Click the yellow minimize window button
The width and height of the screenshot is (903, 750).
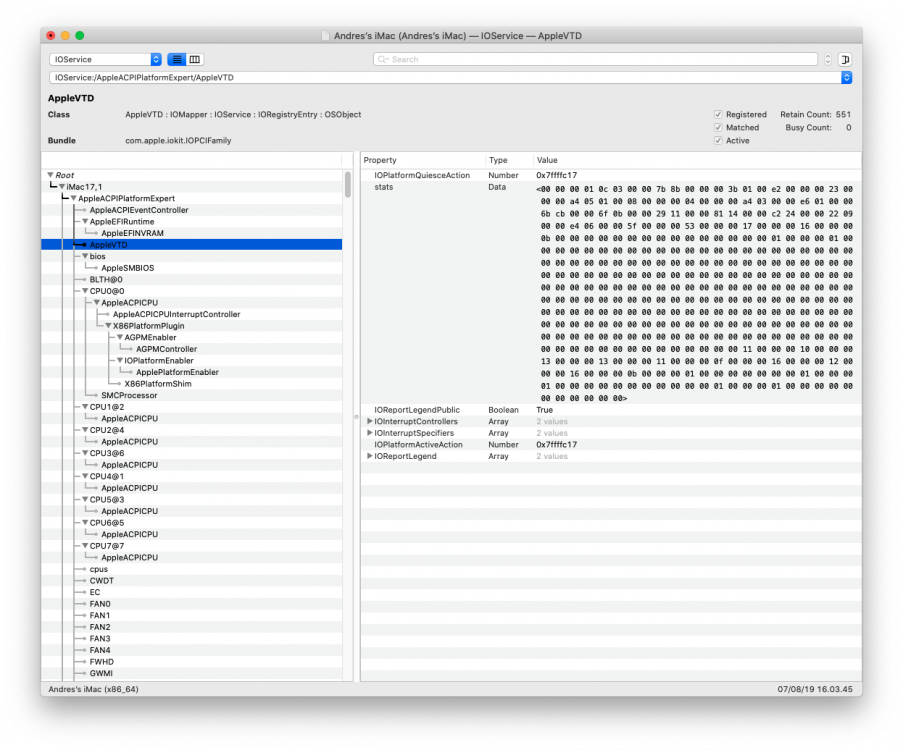click(65, 36)
